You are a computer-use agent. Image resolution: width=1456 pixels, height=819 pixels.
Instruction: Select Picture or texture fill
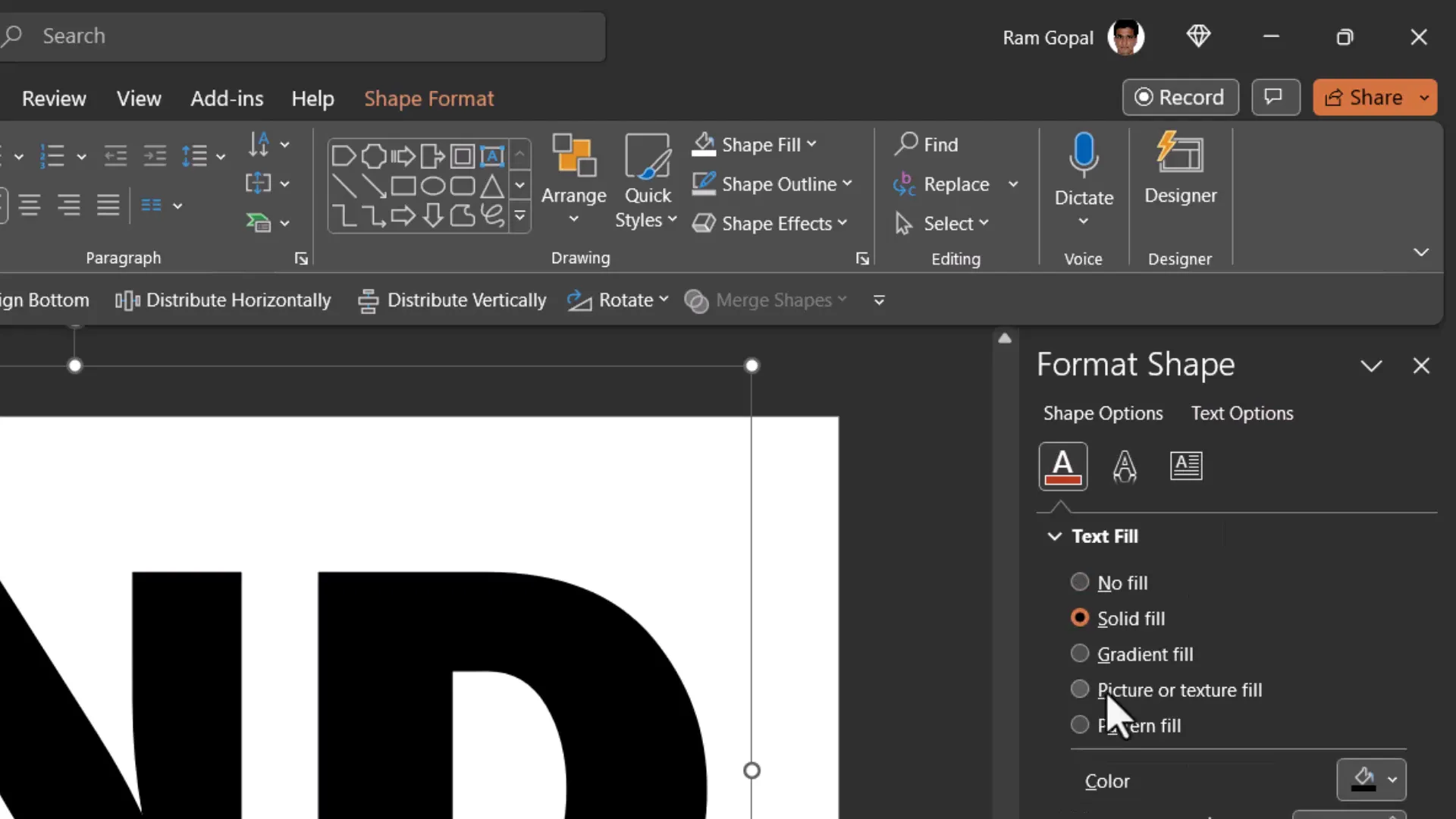pos(1079,689)
